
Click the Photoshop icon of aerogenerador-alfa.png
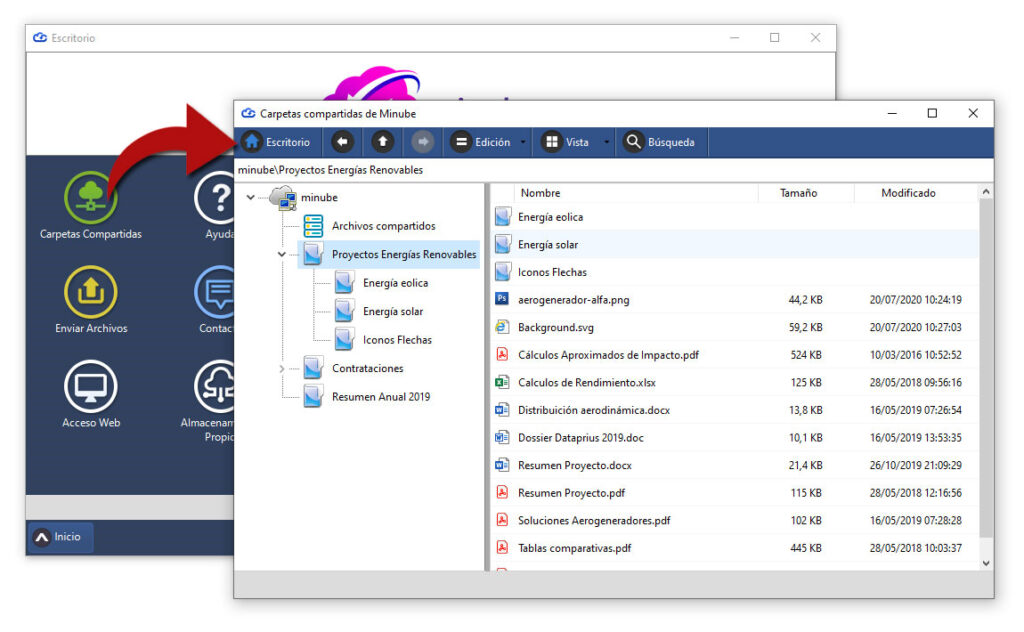tap(502, 299)
